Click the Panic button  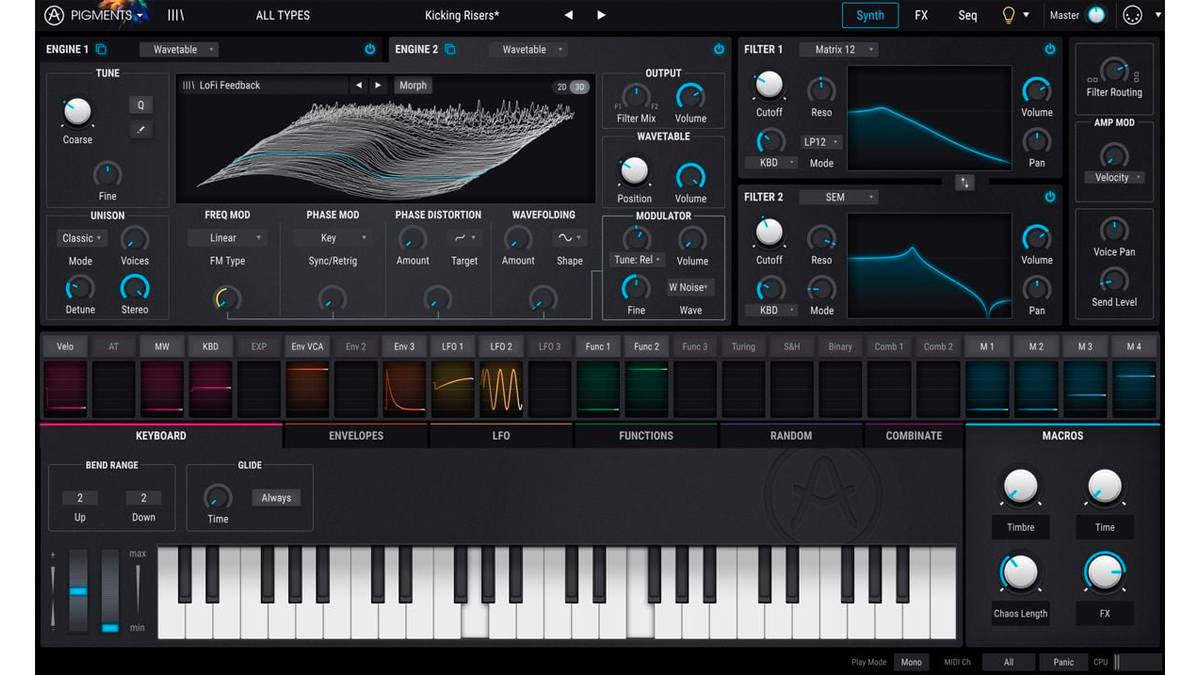[1064, 662]
